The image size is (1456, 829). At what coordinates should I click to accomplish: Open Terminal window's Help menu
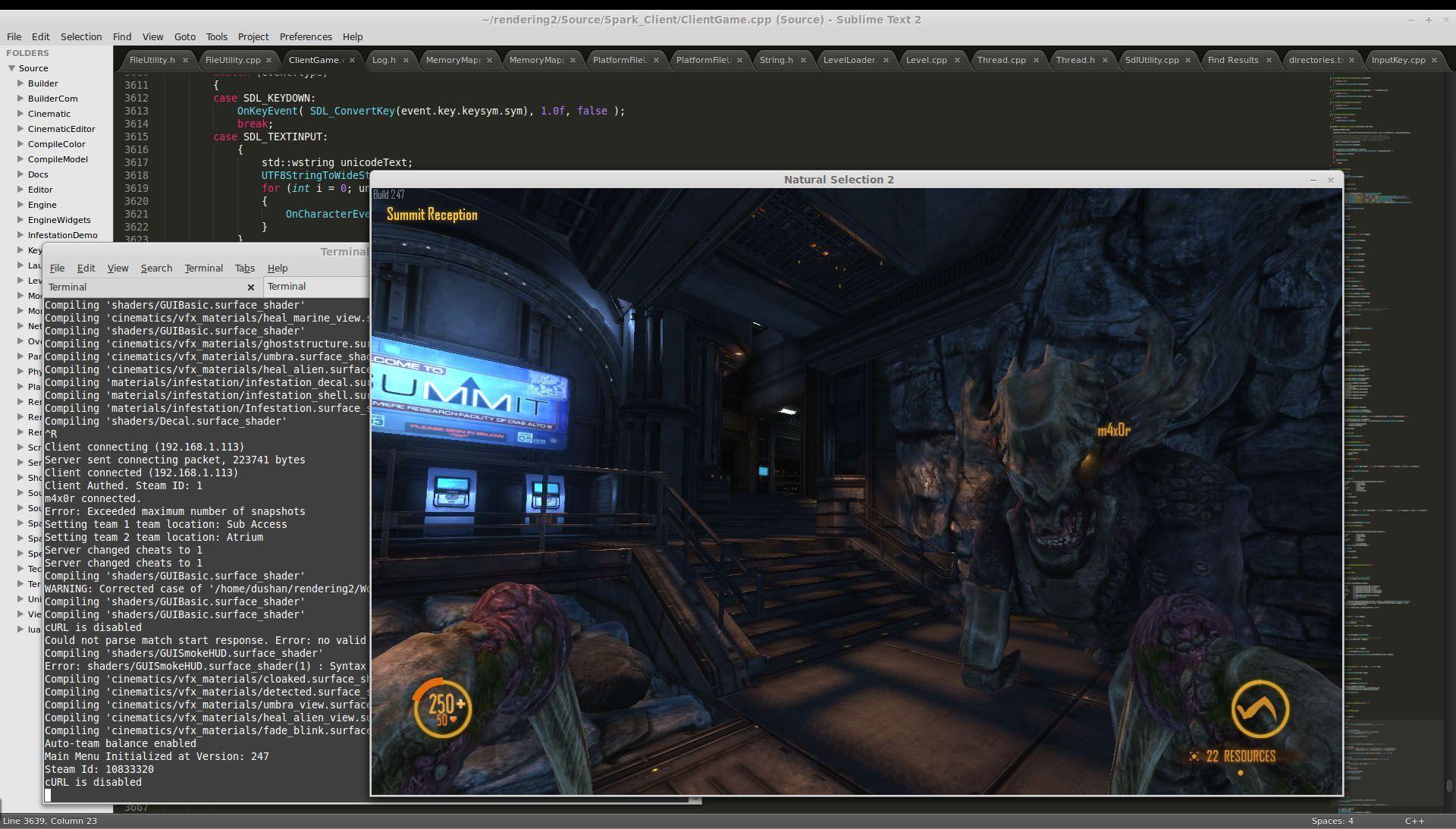[x=278, y=268]
